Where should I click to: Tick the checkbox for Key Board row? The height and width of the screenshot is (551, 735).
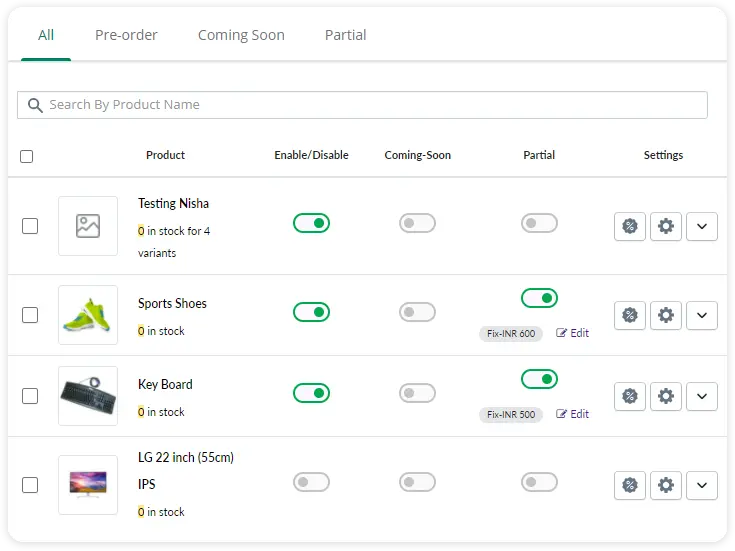pyautogui.click(x=30, y=396)
